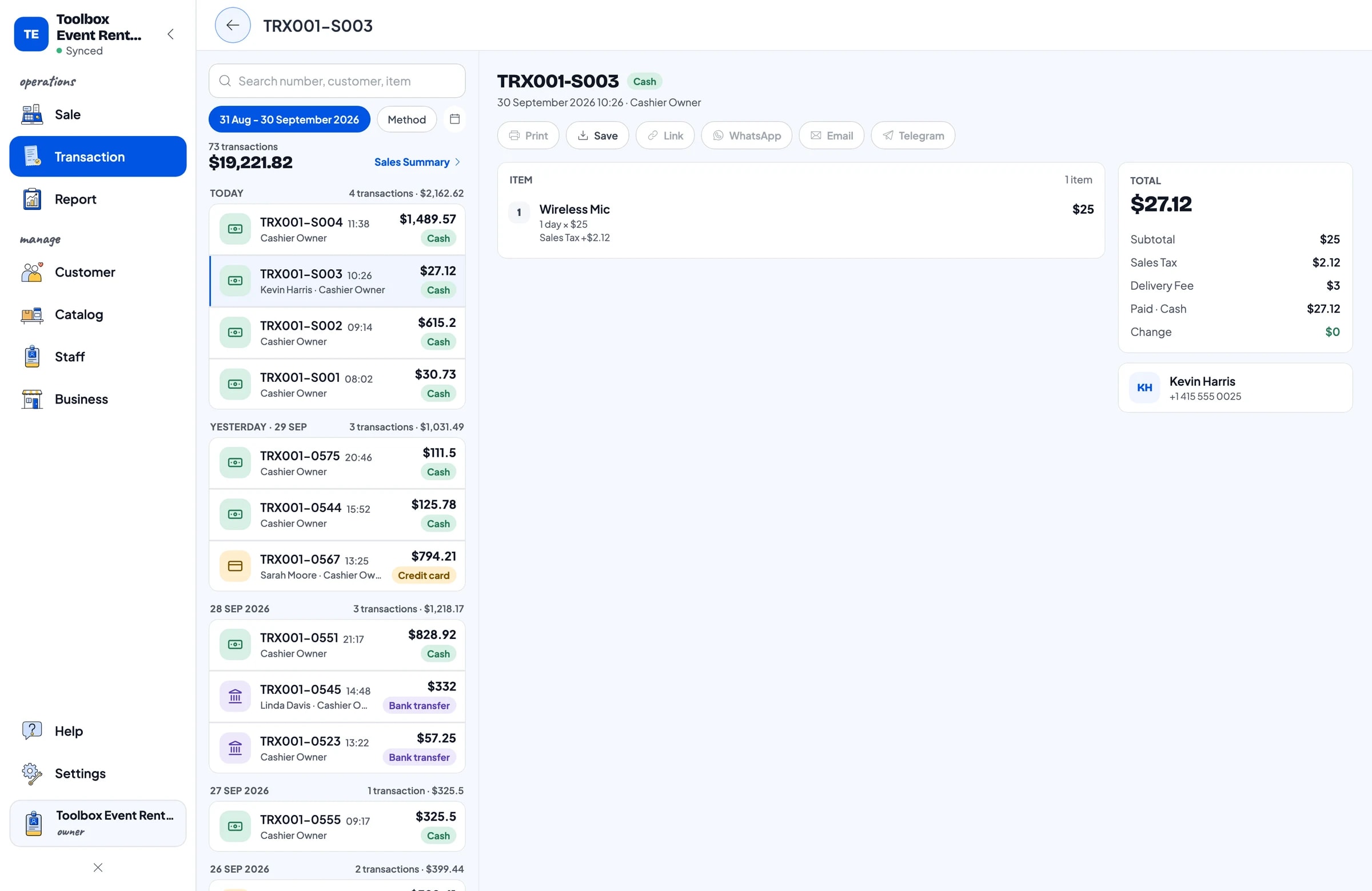Open the calendar date picker icon
This screenshot has width=1372, height=891.
(x=455, y=119)
